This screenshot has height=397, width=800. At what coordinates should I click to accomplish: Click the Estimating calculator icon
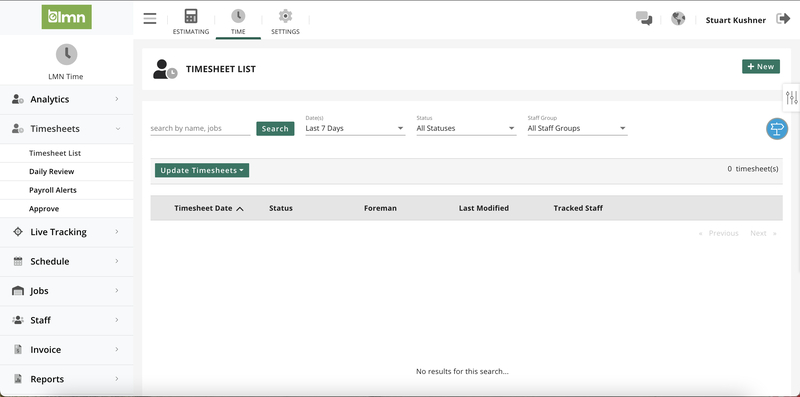(191, 16)
